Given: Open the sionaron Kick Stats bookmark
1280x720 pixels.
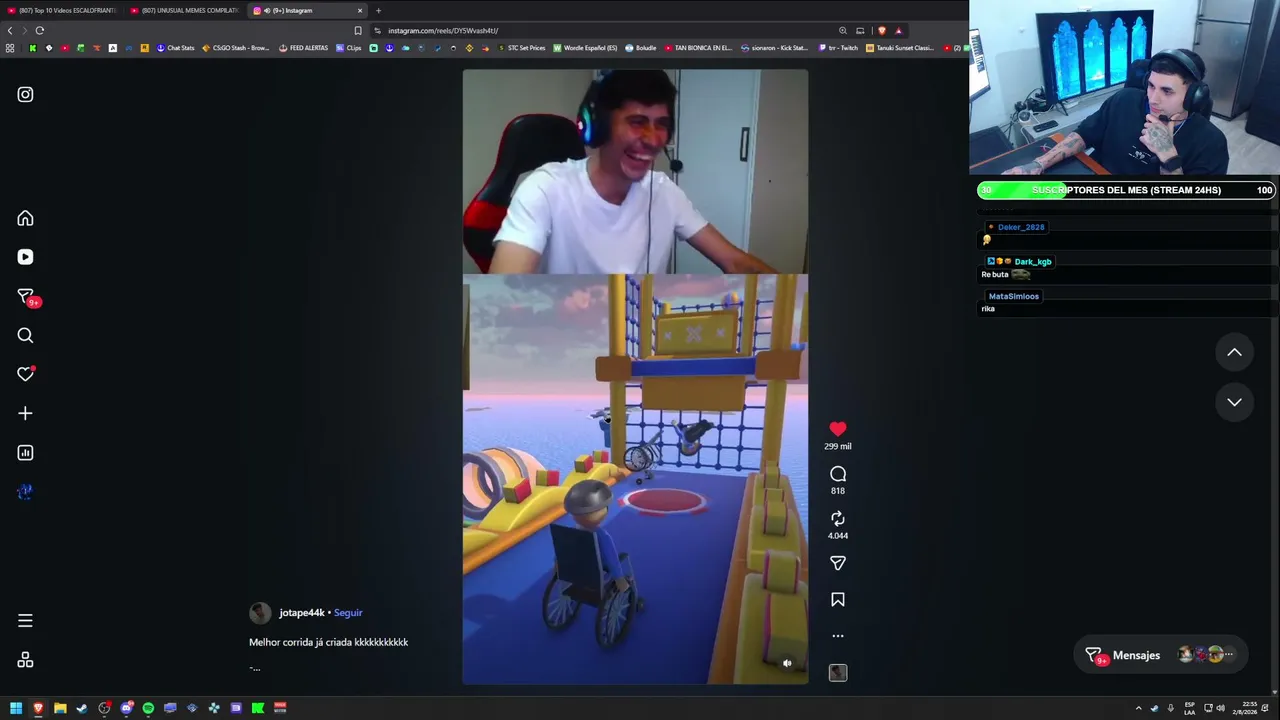Looking at the screenshot, I should (773, 48).
